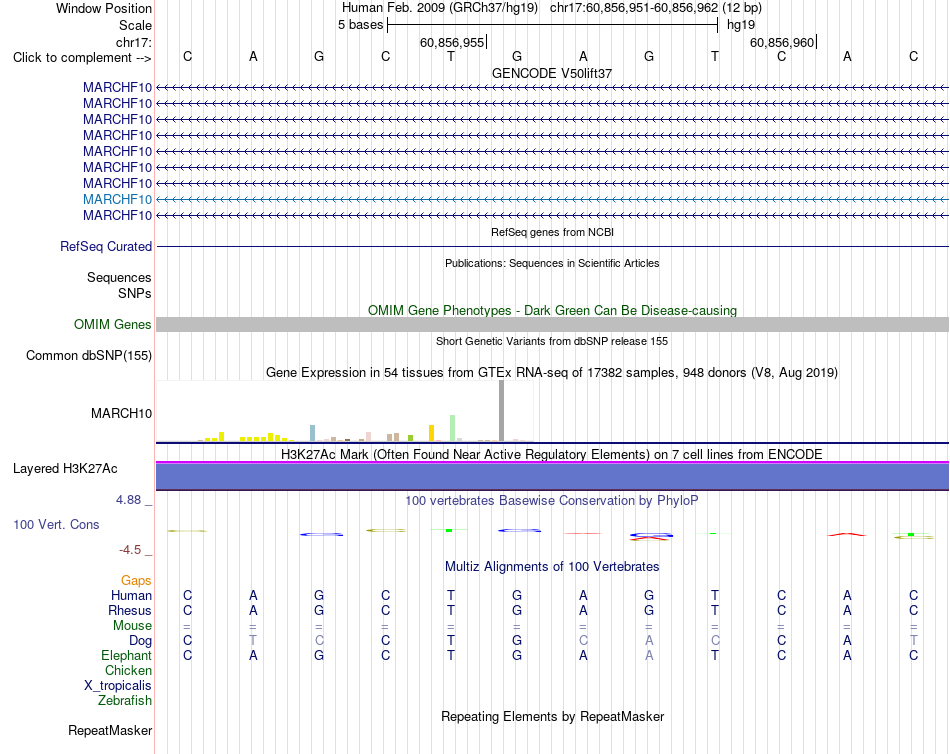Click the hg19 label beside scale bar
The height and width of the screenshot is (754, 950).
click(741, 25)
